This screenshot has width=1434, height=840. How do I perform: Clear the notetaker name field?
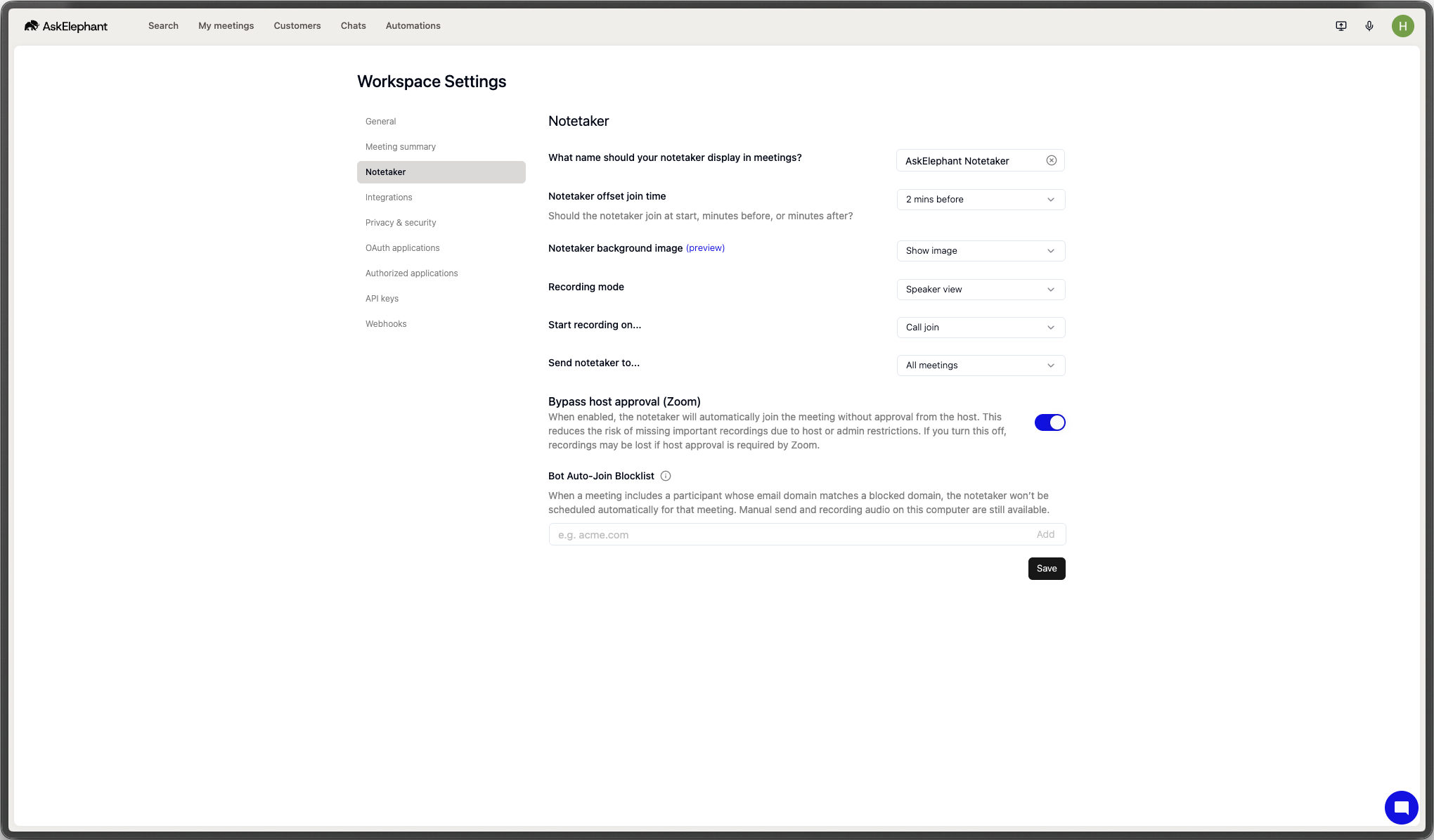point(1052,160)
